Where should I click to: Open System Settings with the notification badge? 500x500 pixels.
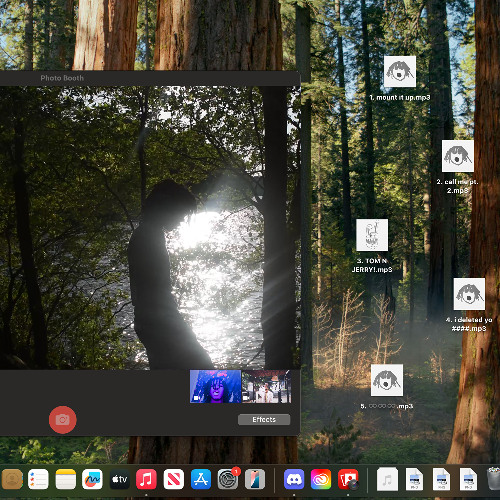click(228, 479)
